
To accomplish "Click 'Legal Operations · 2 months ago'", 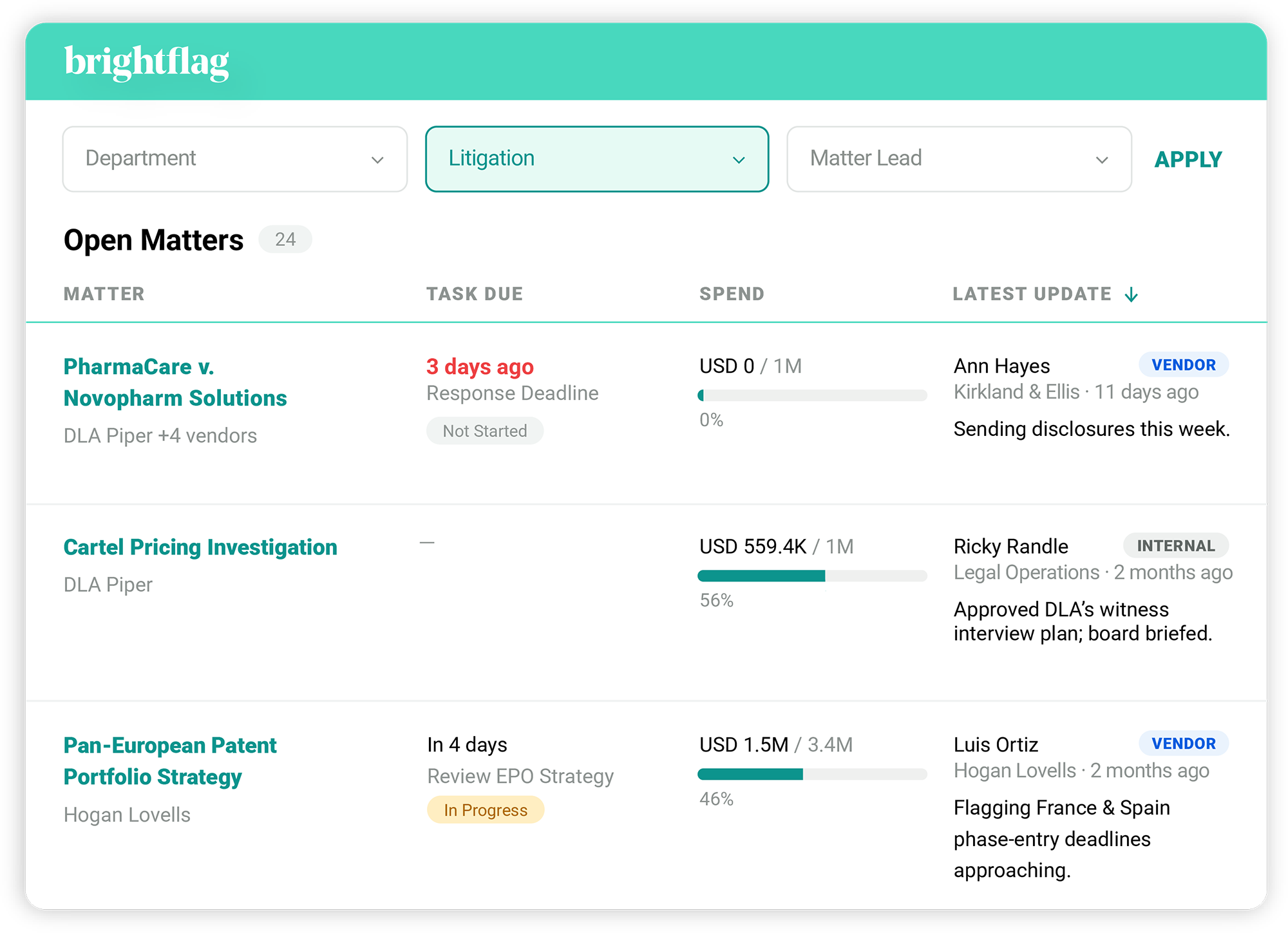I will coord(1094,572).
